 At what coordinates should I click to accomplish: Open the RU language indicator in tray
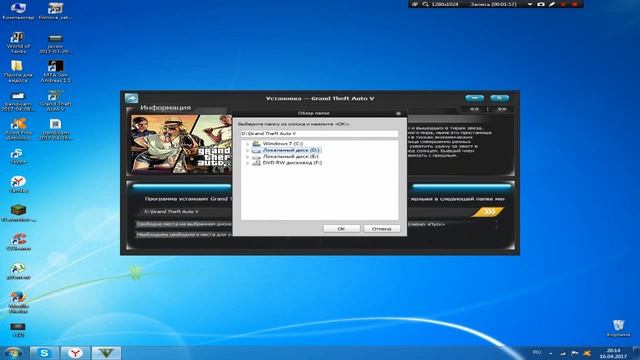point(537,352)
